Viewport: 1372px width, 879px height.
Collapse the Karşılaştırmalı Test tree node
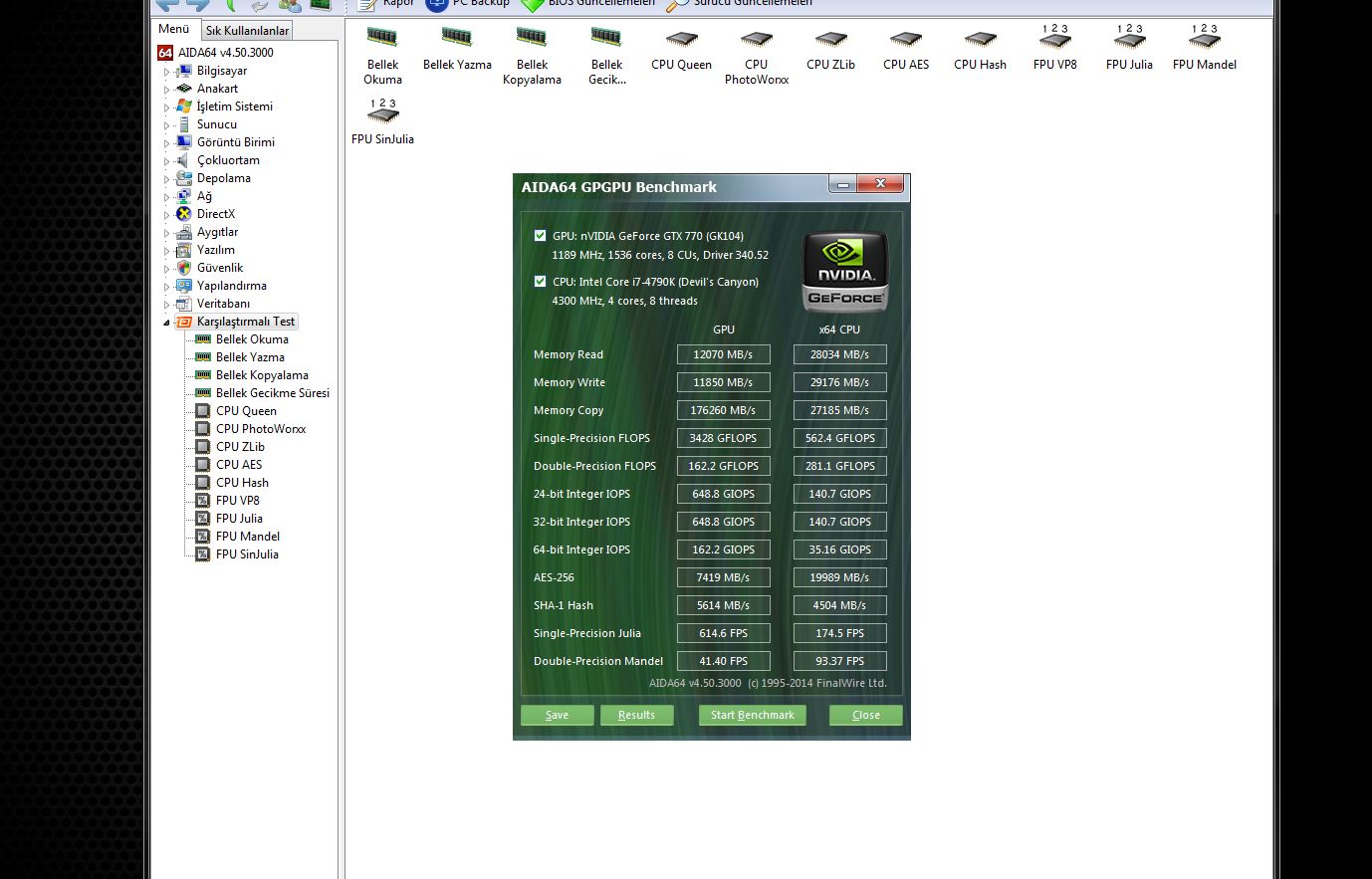click(167, 323)
